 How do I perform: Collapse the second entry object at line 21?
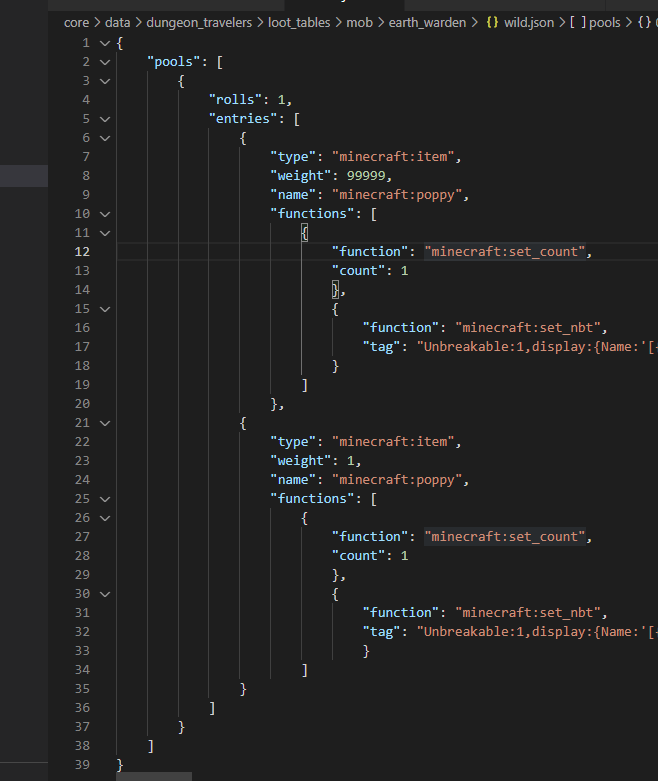(x=106, y=423)
